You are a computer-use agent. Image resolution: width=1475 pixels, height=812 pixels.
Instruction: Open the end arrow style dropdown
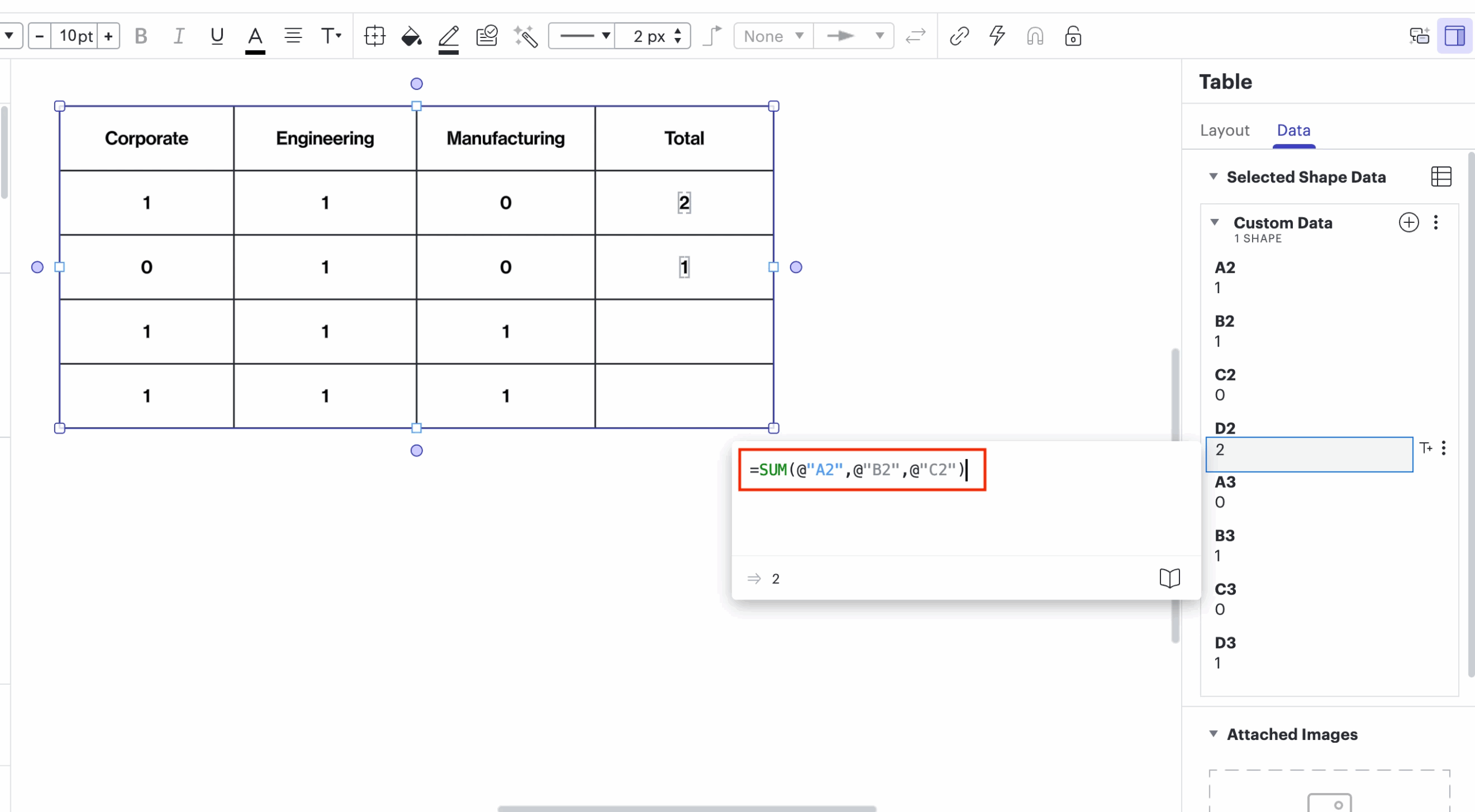point(854,36)
